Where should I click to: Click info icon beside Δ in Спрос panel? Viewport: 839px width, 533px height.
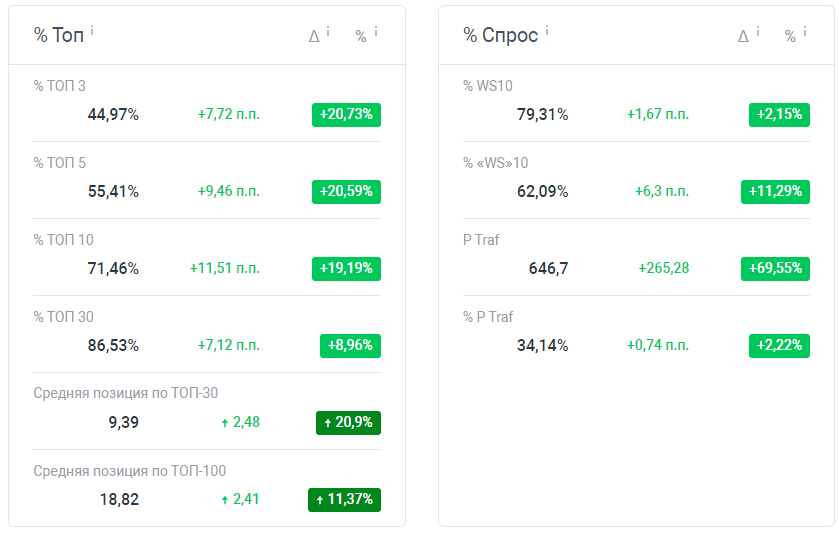pos(758,32)
